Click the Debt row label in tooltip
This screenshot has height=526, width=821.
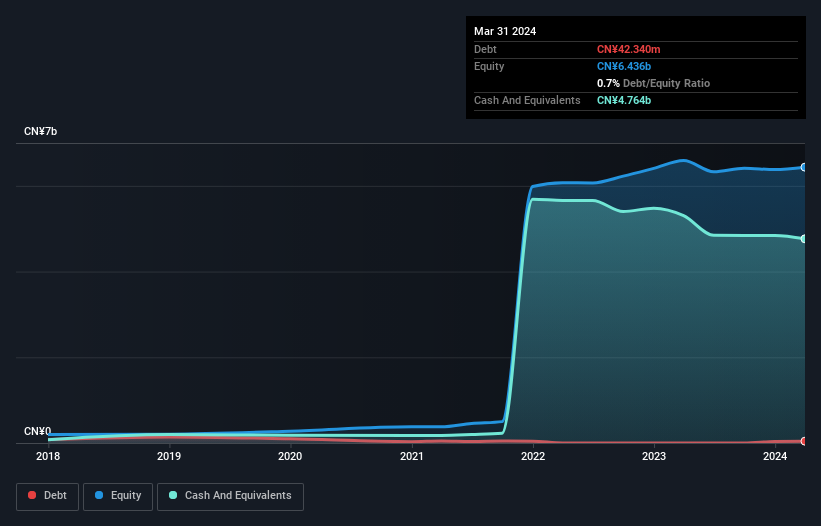[485, 49]
